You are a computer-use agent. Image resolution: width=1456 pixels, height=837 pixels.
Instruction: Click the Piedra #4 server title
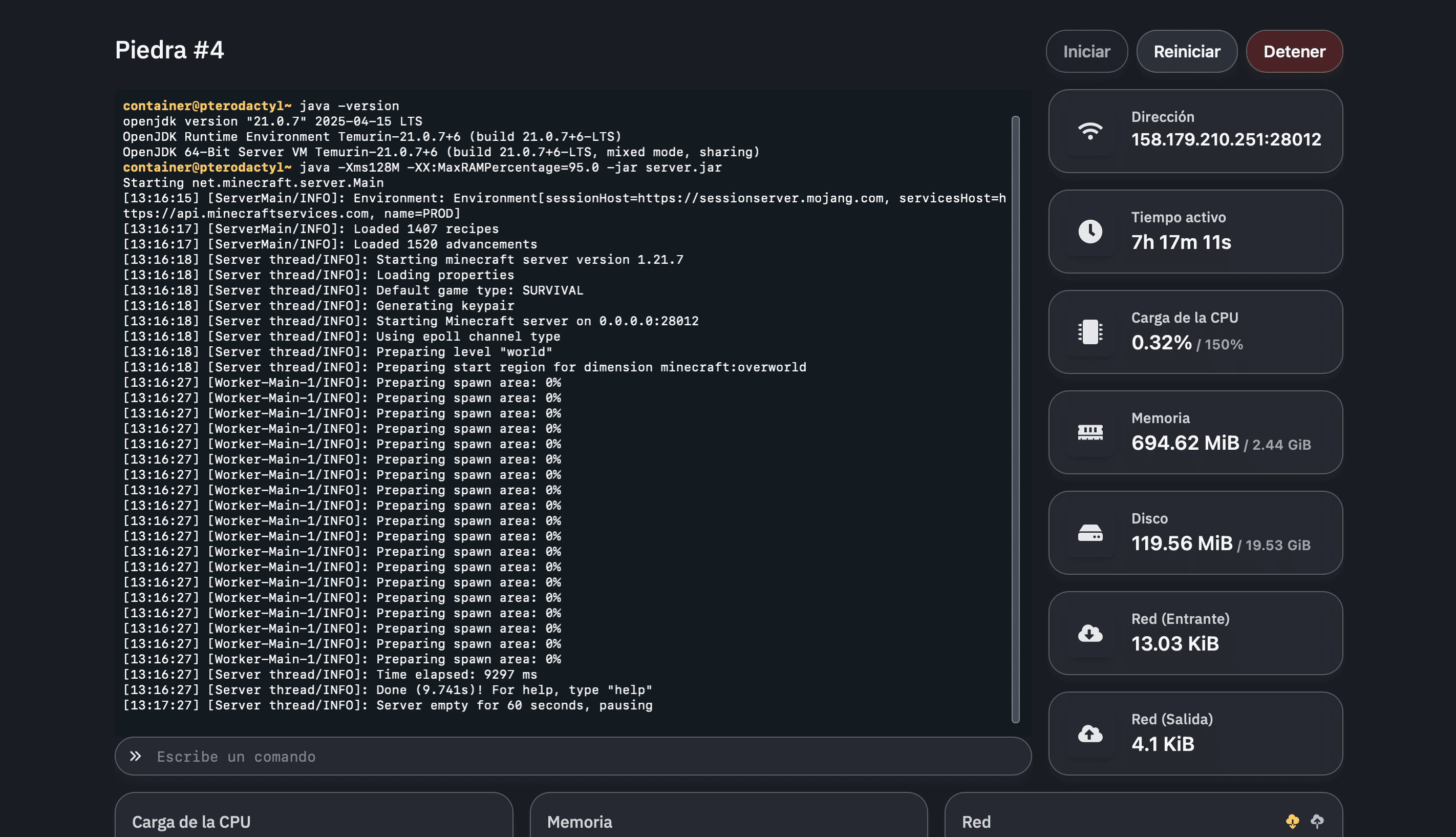pos(169,50)
